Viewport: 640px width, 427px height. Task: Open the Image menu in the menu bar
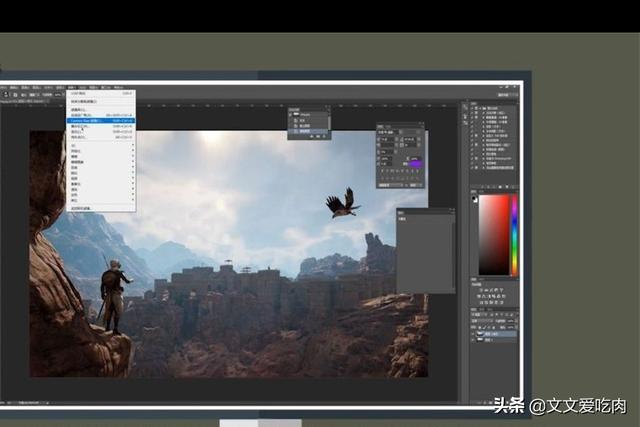point(25,87)
